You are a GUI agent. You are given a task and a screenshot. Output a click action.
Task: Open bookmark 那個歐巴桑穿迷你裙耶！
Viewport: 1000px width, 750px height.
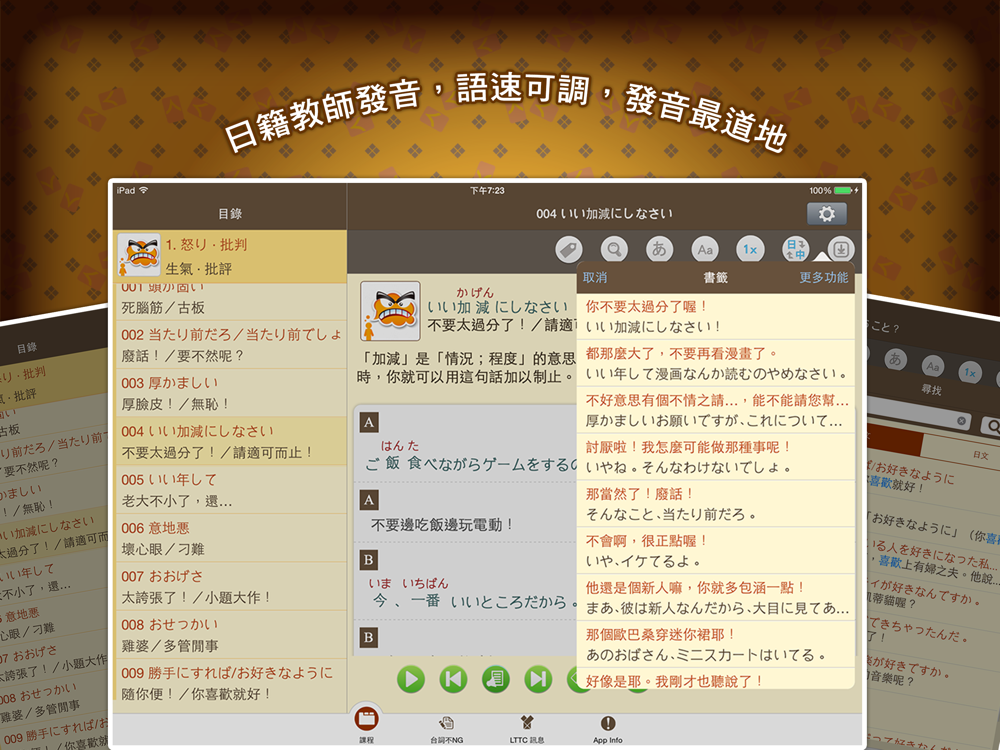pos(716,644)
